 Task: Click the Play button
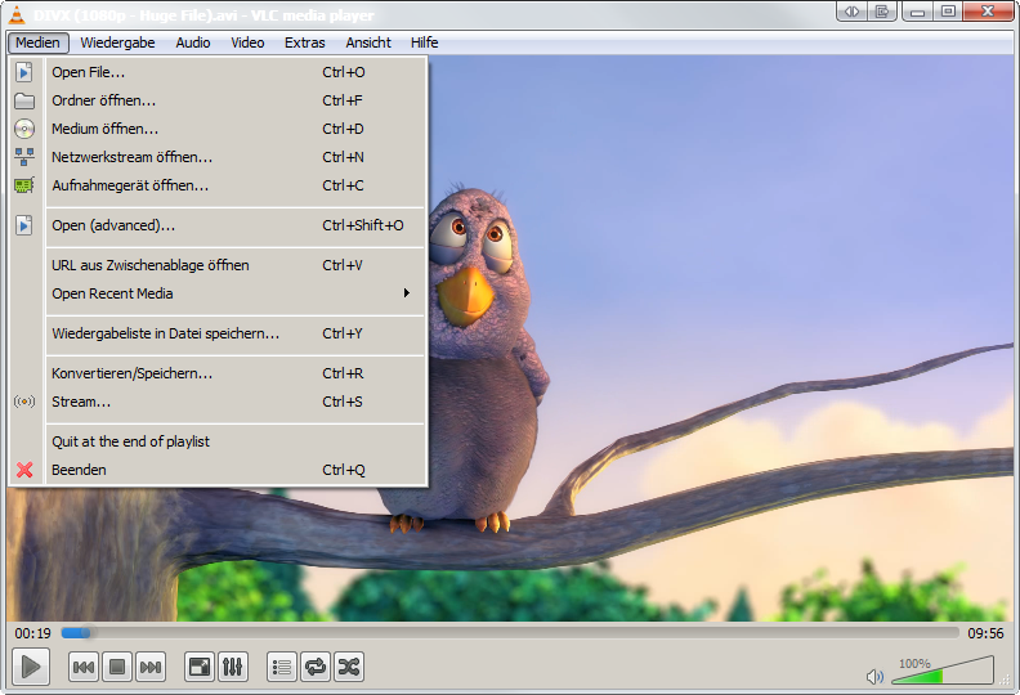[x=31, y=666]
